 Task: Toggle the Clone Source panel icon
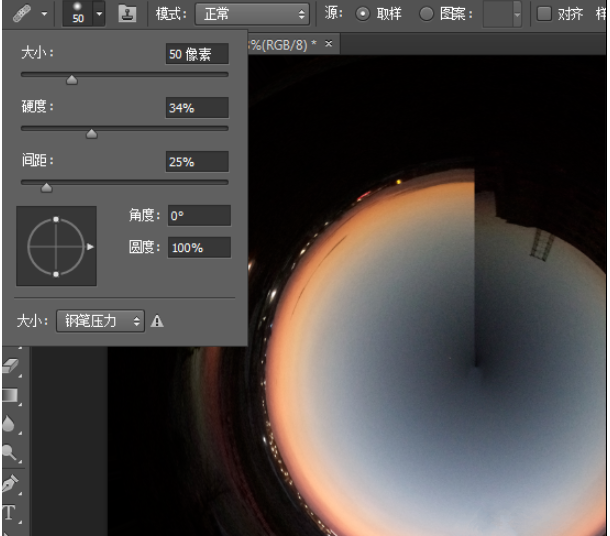[127, 14]
